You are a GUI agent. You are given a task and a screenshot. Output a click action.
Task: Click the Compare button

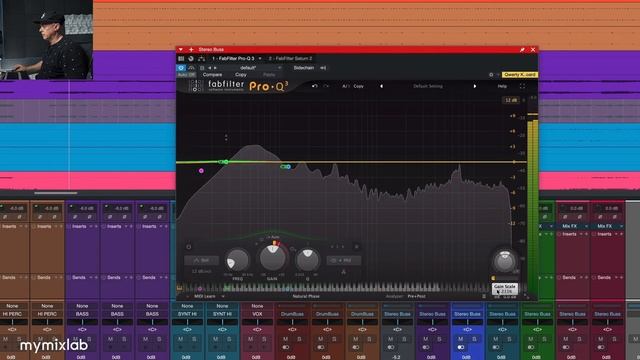tap(213, 75)
